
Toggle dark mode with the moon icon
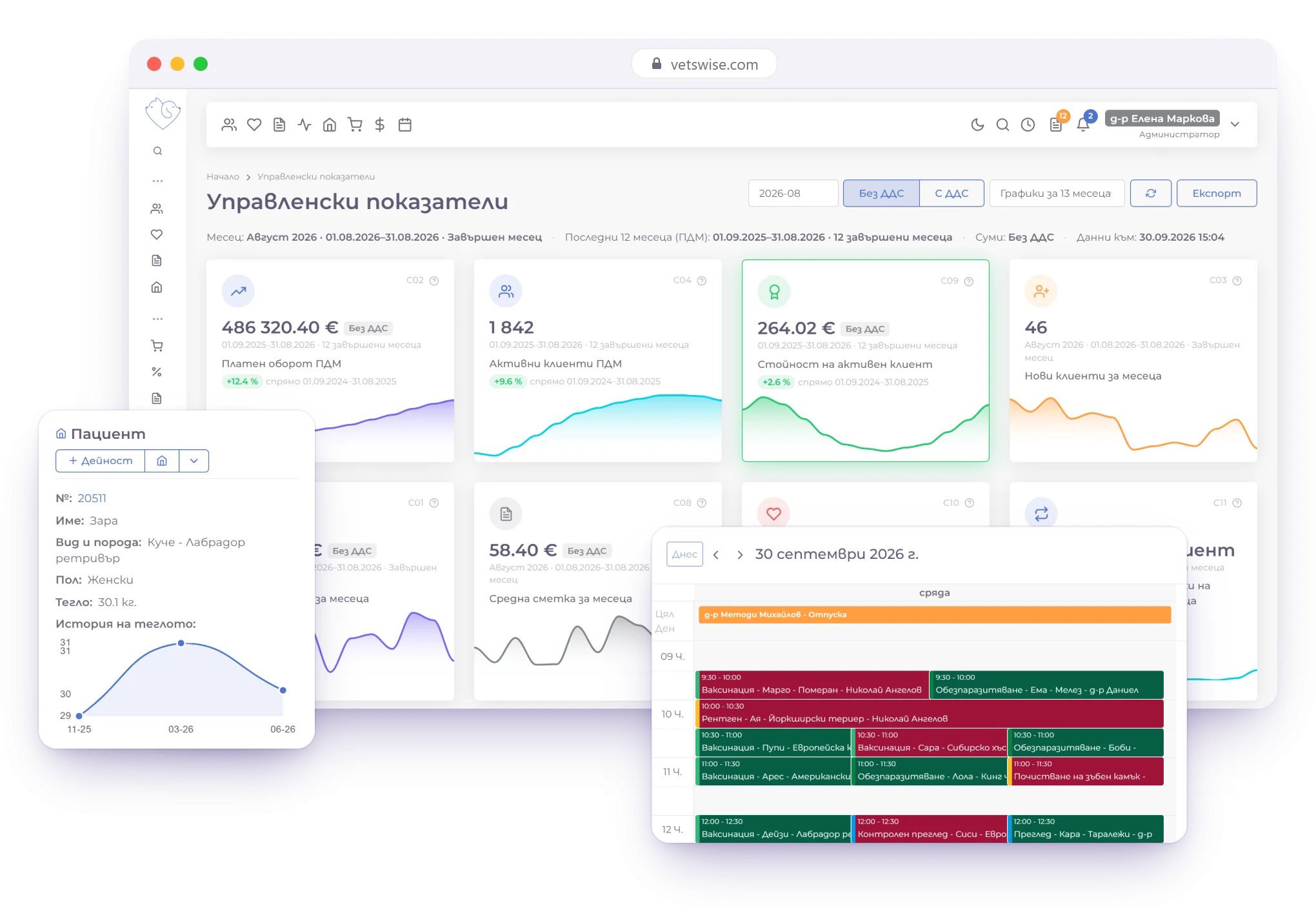pos(977,125)
